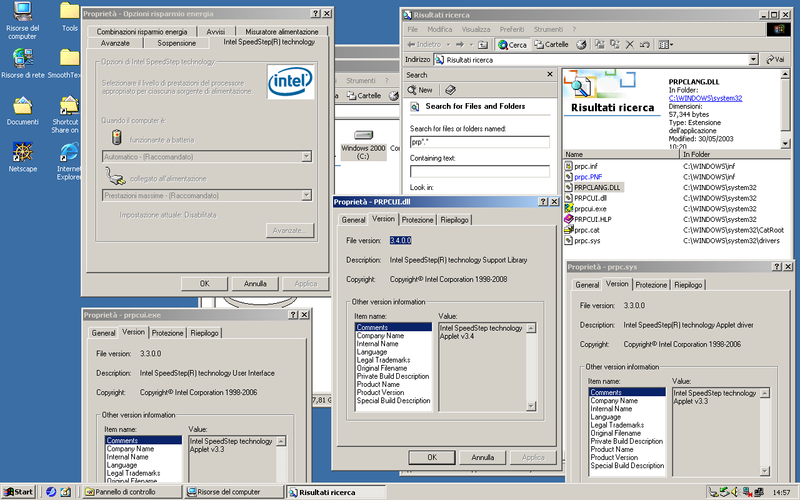Click the Copy To toolbar icon
The height and width of the screenshot is (500, 800).
click(x=615, y=45)
